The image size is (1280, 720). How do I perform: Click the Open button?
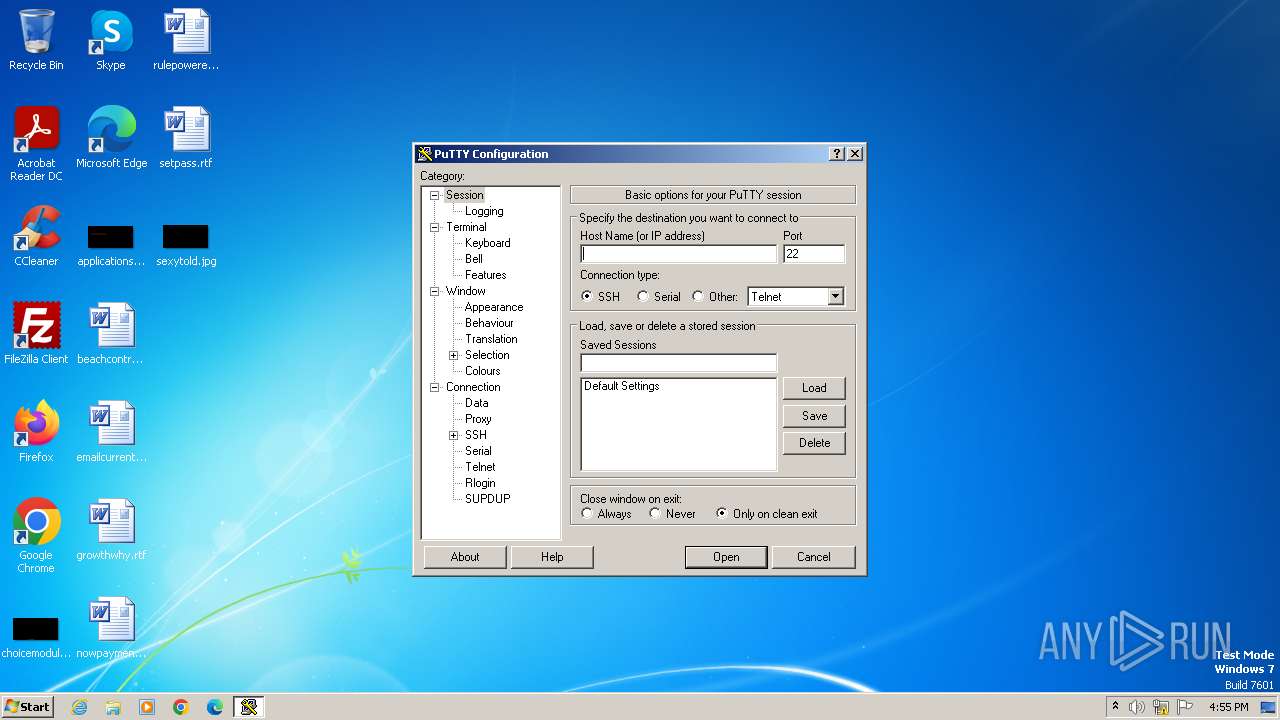click(726, 557)
